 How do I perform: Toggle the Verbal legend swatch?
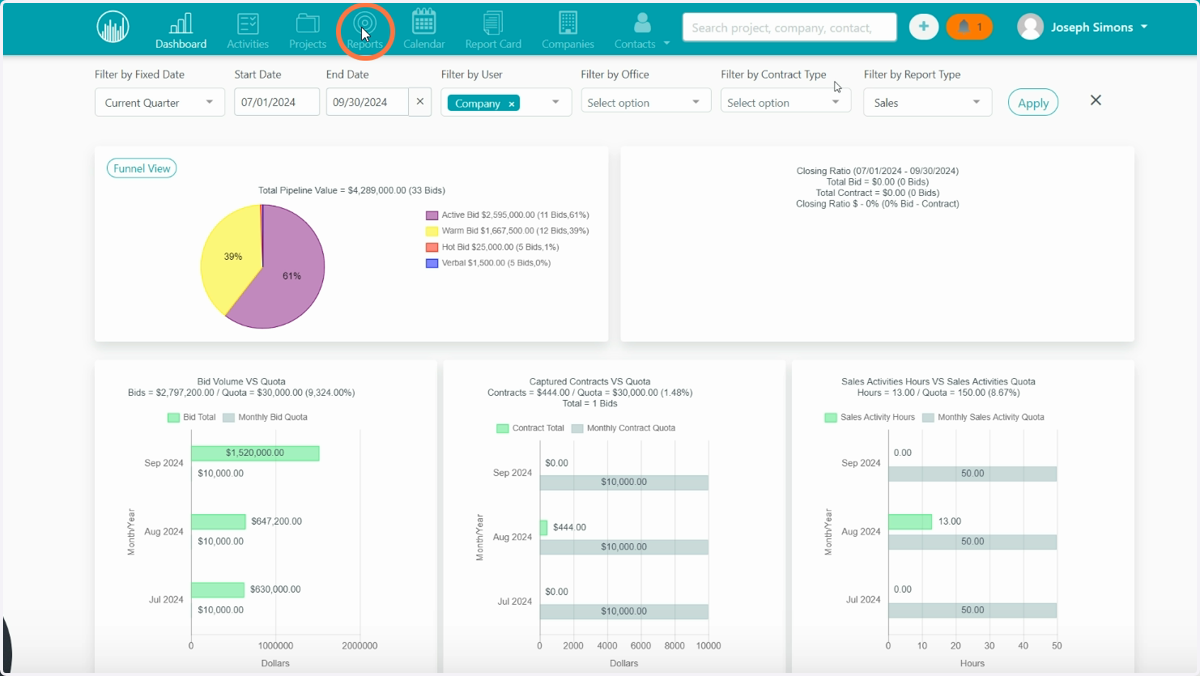[x=432, y=263]
